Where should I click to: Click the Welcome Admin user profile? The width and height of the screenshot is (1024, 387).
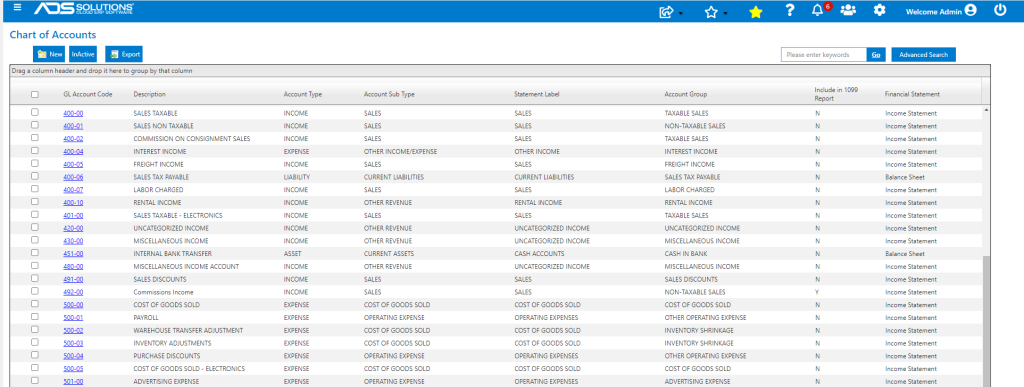[x=940, y=11]
